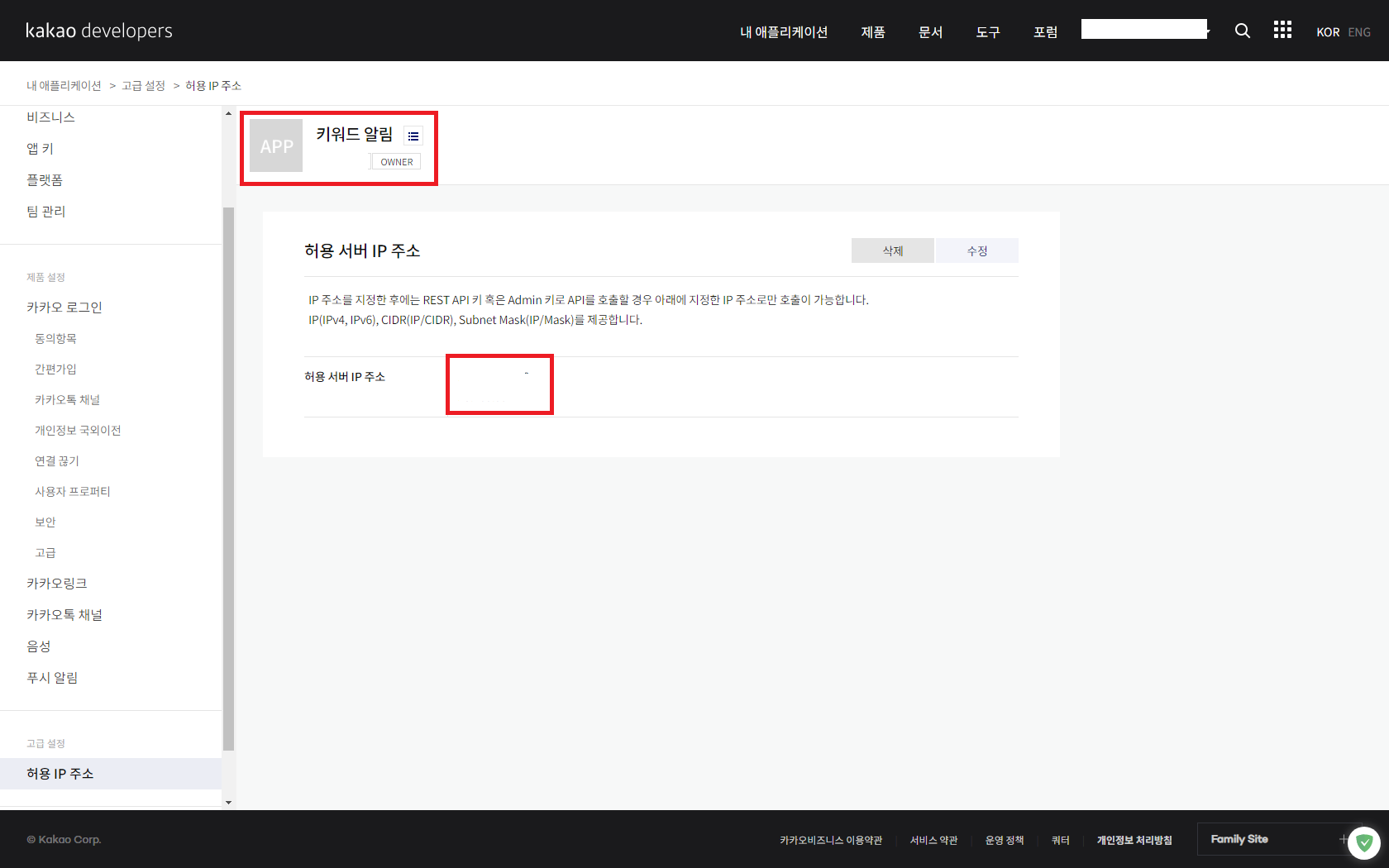Select 팀 관리 in sidebar

(x=46, y=212)
